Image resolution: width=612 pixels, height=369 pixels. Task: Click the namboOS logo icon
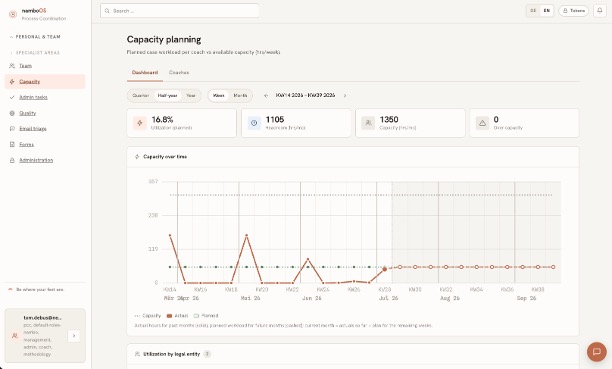[x=13, y=14]
